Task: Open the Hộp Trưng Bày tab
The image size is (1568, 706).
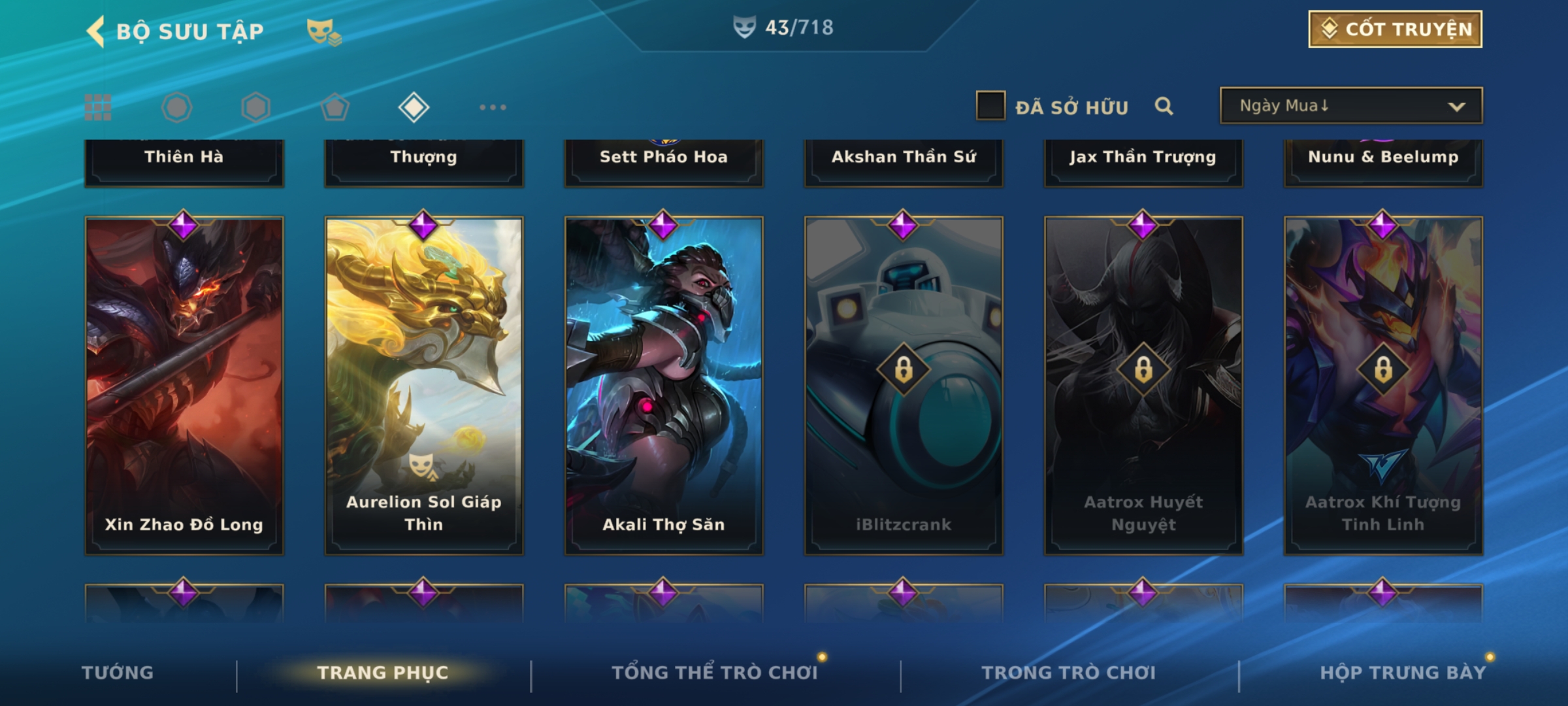Action: pos(1403,673)
